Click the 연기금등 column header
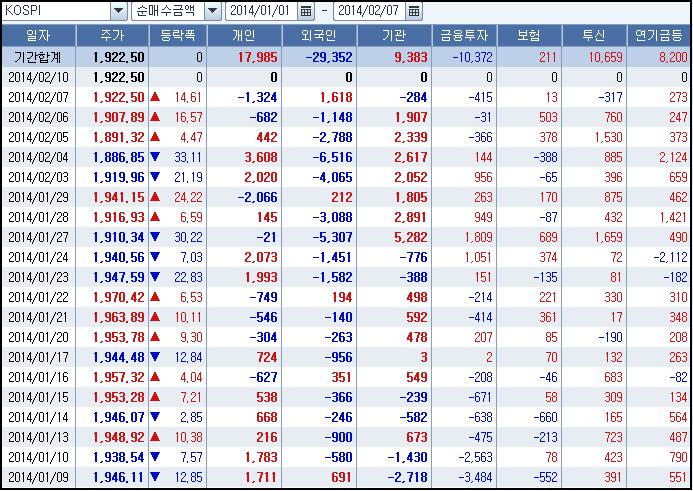The height and width of the screenshot is (491, 693). click(x=659, y=36)
